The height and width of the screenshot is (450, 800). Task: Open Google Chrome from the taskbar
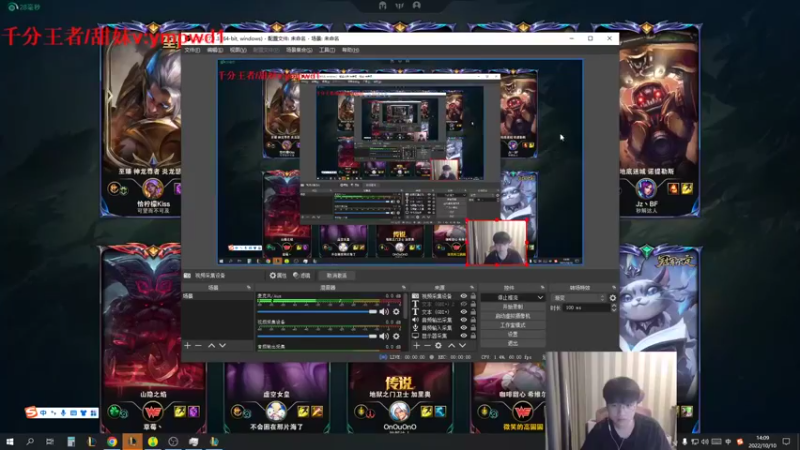(112, 441)
